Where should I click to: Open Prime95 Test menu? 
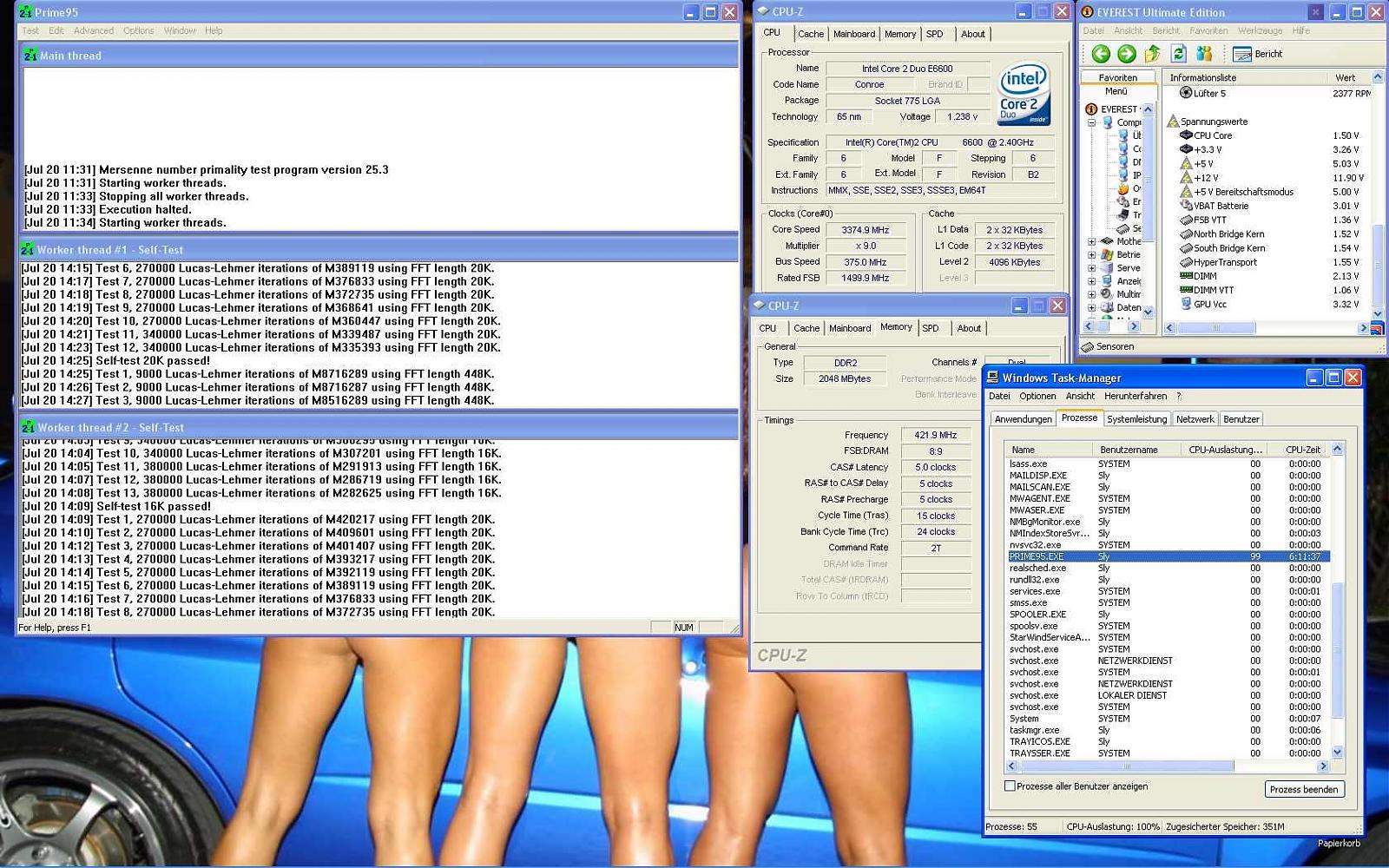coord(30,30)
